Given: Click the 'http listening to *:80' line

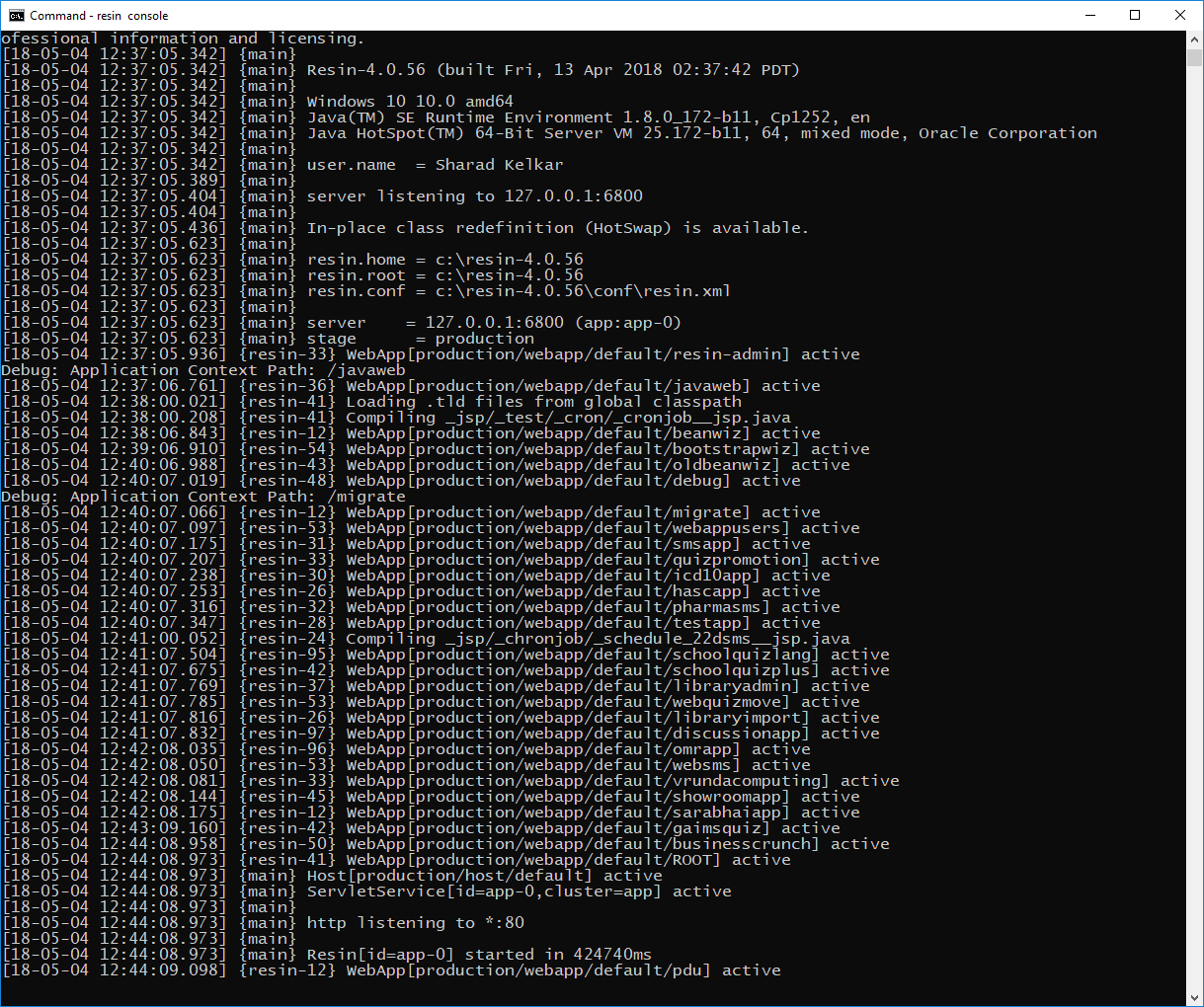Looking at the screenshot, I should point(415,923).
